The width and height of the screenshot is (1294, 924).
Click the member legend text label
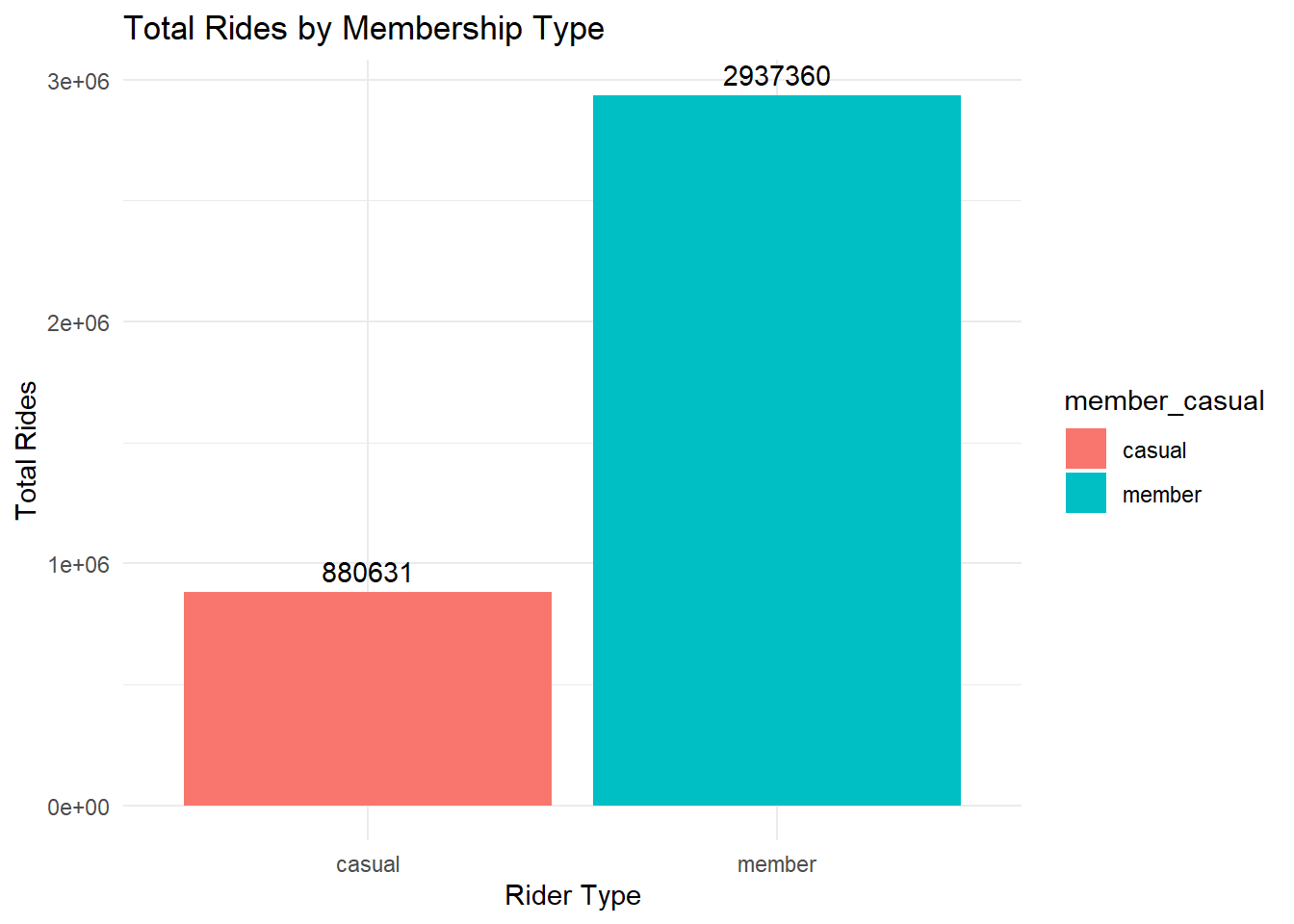tap(1162, 495)
